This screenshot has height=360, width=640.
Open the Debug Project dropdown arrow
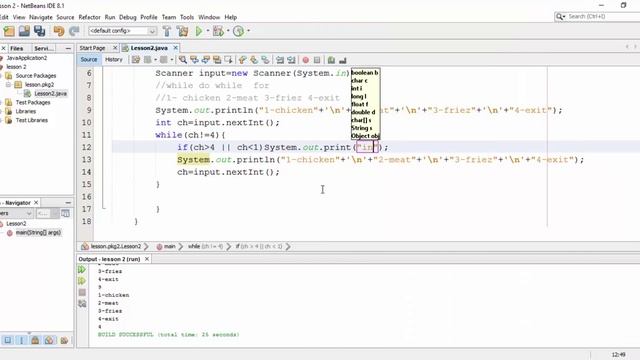click(228, 31)
